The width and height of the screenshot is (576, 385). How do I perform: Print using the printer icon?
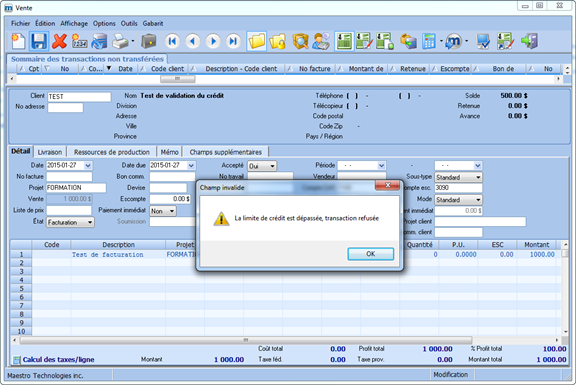pos(120,41)
